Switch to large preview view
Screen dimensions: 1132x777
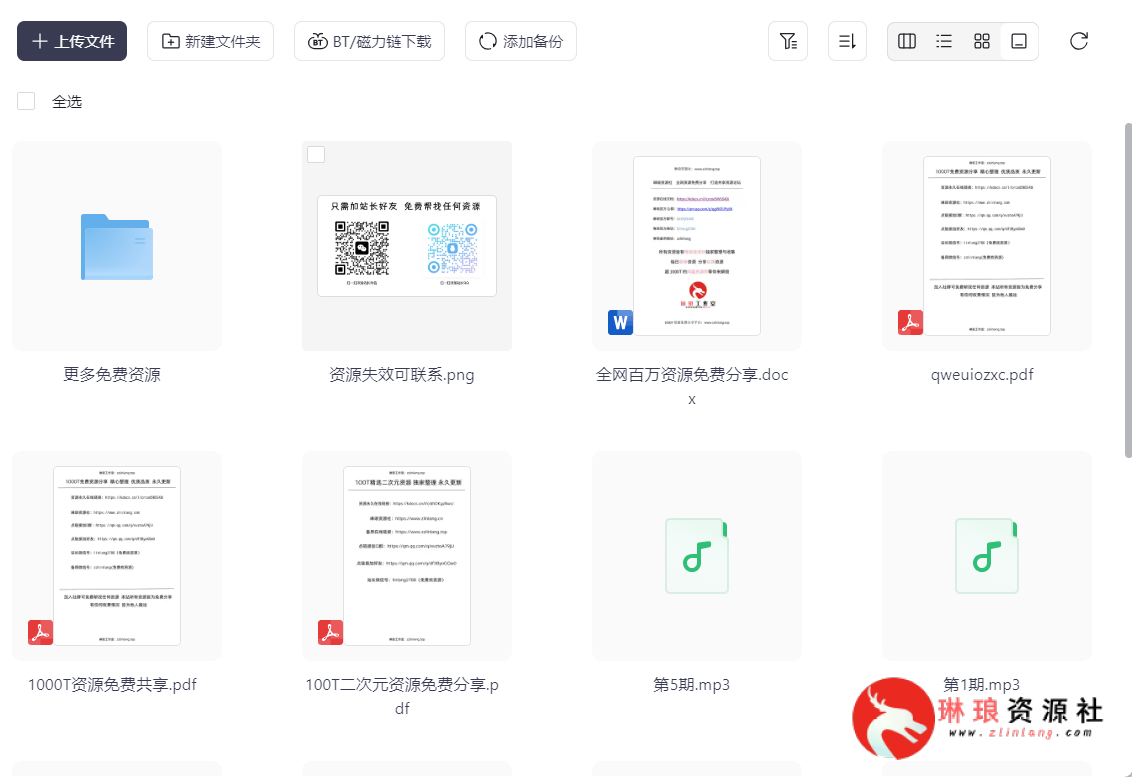tap(1019, 41)
